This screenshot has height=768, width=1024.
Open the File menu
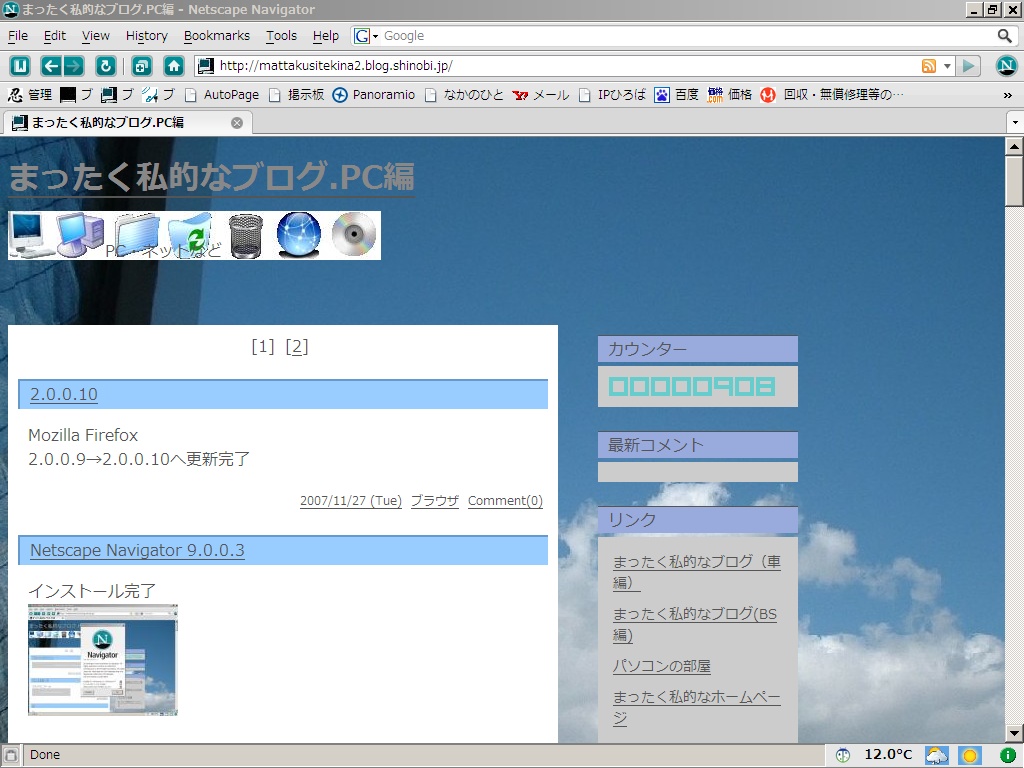18,36
